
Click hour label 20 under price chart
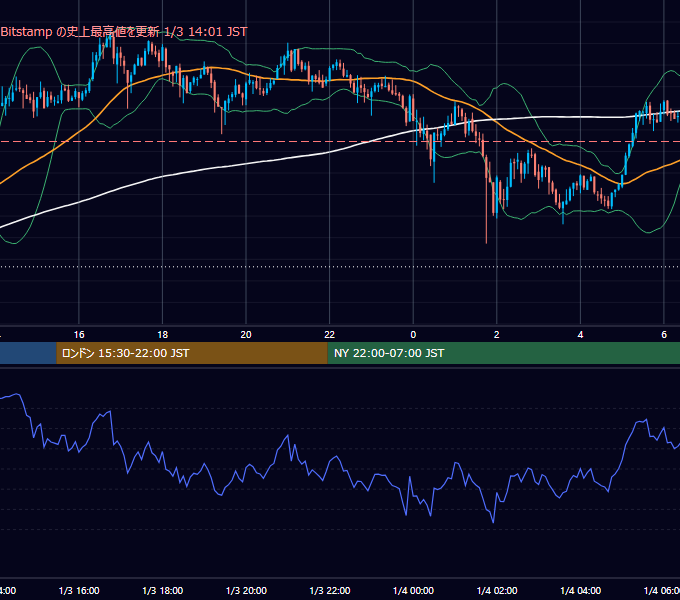tap(246, 335)
